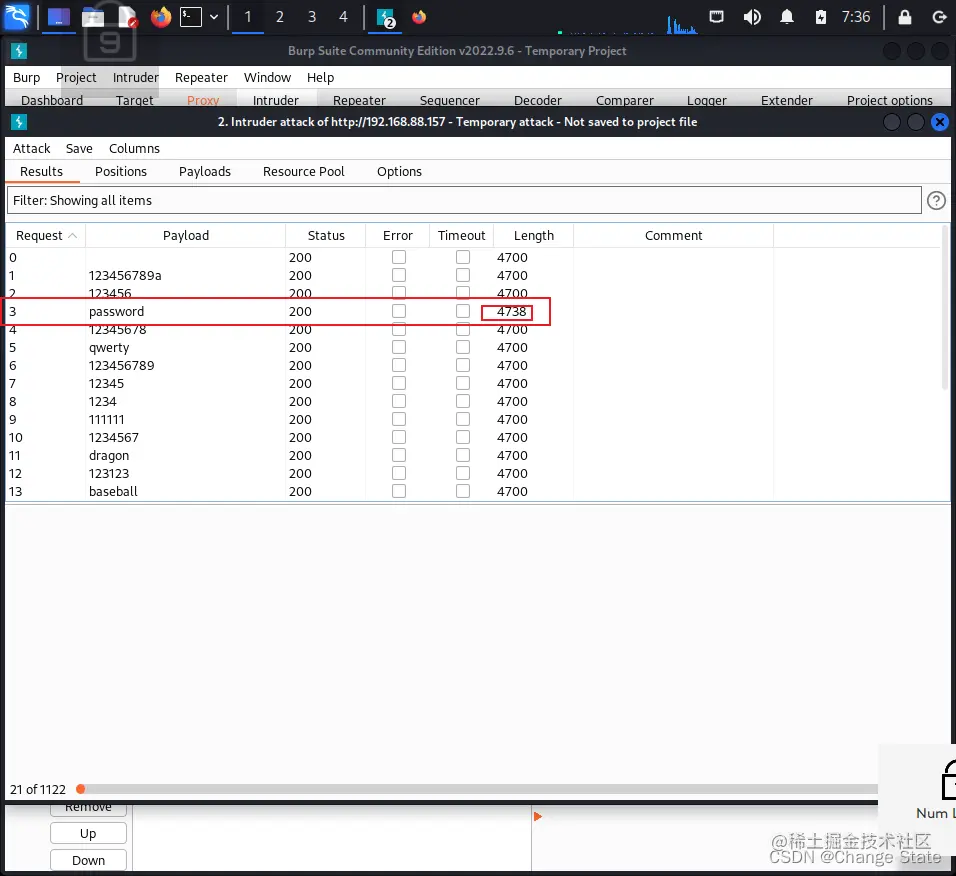Toggle Error checkbox for password row
956x876 pixels.
(x=399, y=311)
